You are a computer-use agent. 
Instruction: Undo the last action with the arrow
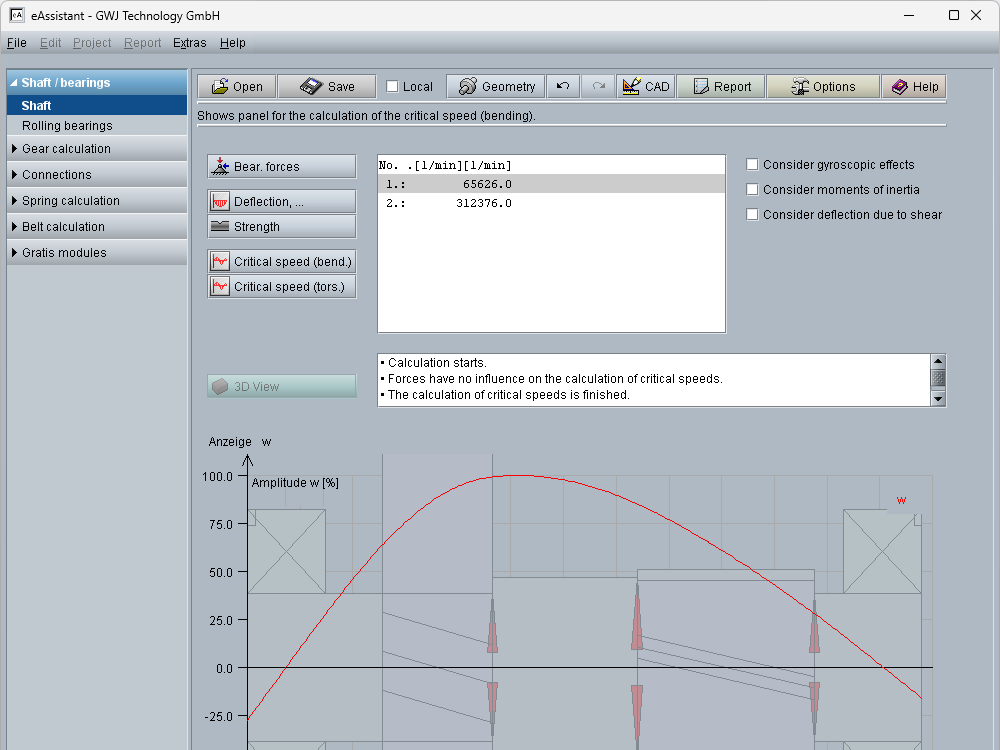pos(563,87)
